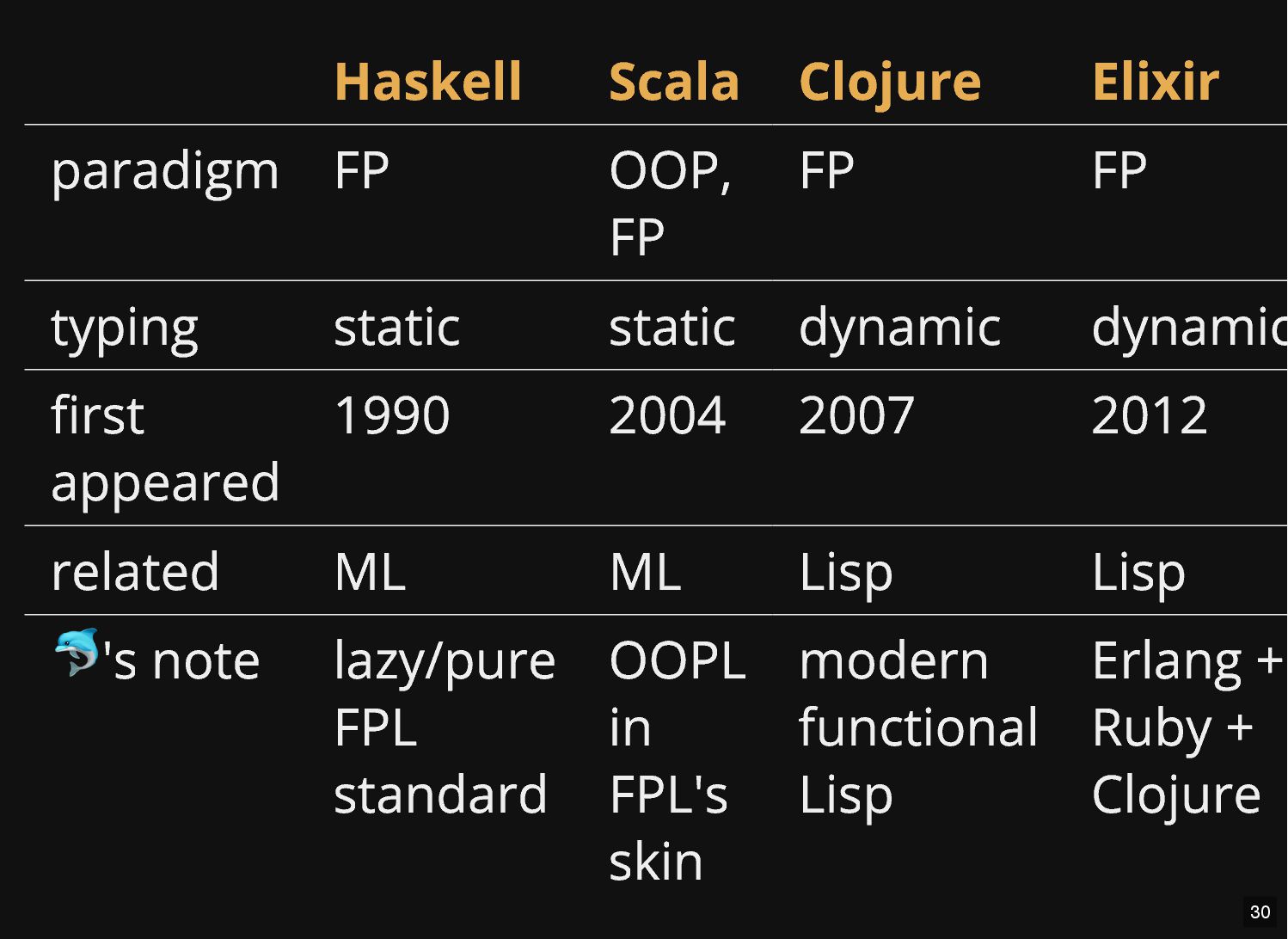Click the 'lazy/pure FPL standard' note

click(x=444, y=727)
